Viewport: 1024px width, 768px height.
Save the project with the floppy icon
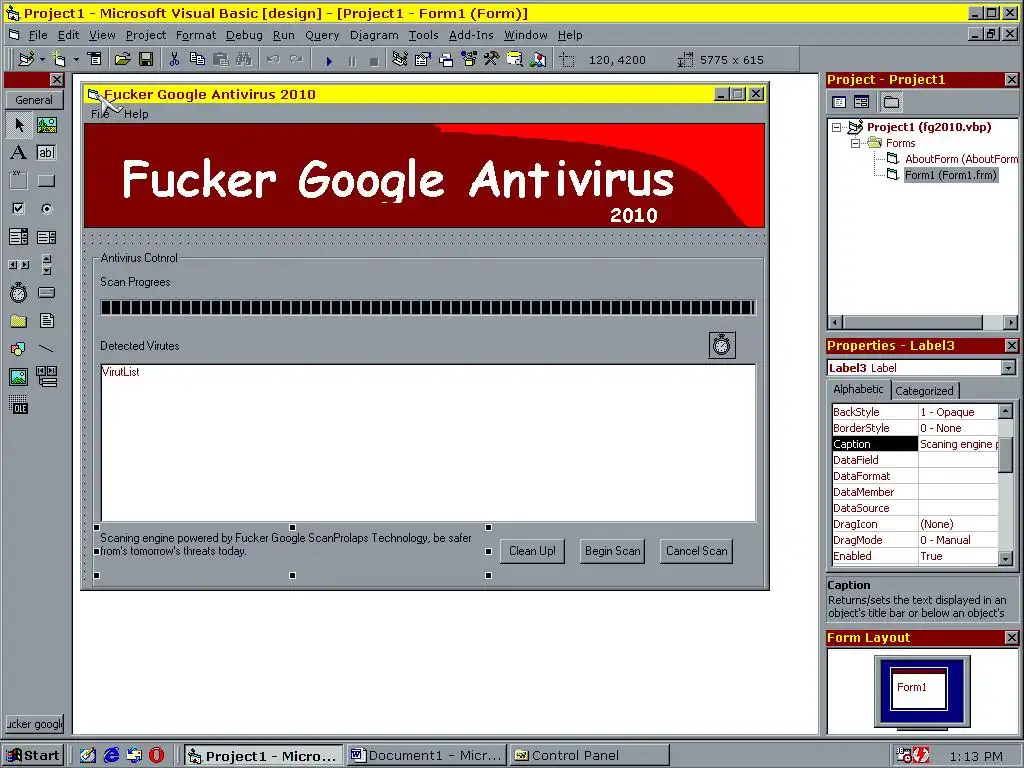(146, 59)
